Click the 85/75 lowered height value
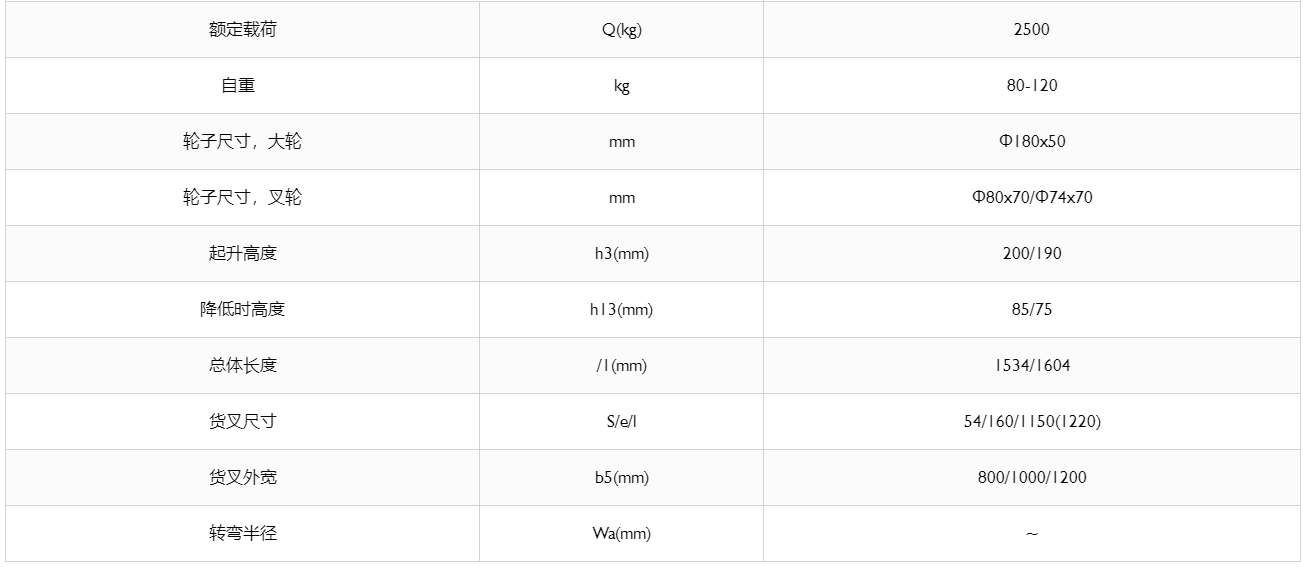The width and height of the screenshot is (1309, 570). (x=1032, y=309)
